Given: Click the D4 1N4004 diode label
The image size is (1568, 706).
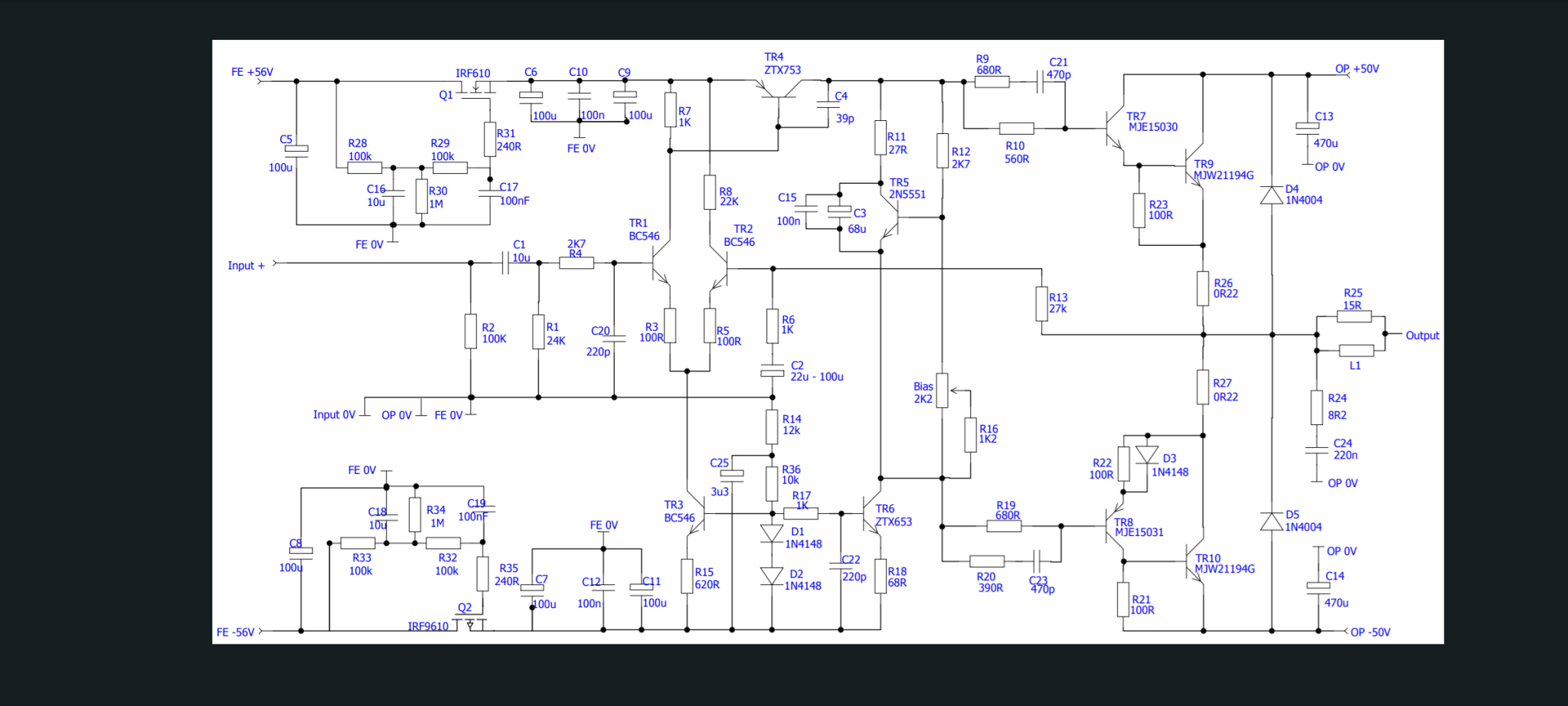Looking at the screenshot, I should tap(1304, 194).
